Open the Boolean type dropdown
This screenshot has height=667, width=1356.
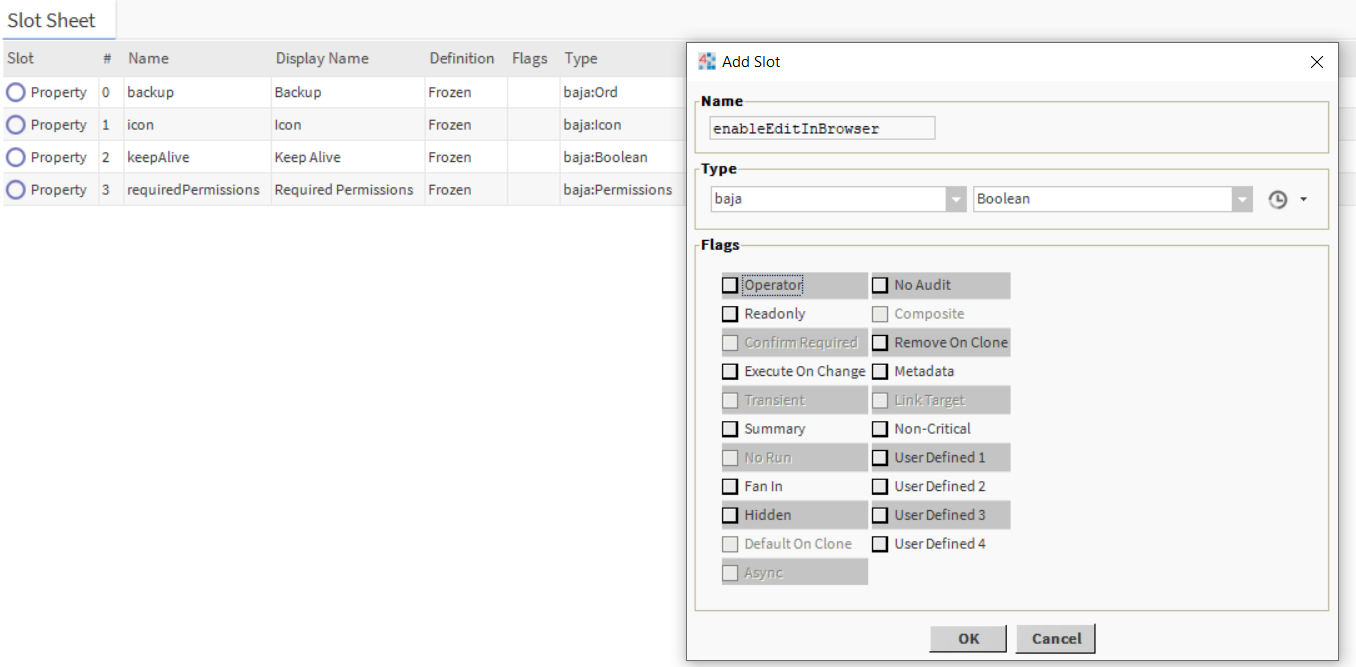[x=1242, y=199]
